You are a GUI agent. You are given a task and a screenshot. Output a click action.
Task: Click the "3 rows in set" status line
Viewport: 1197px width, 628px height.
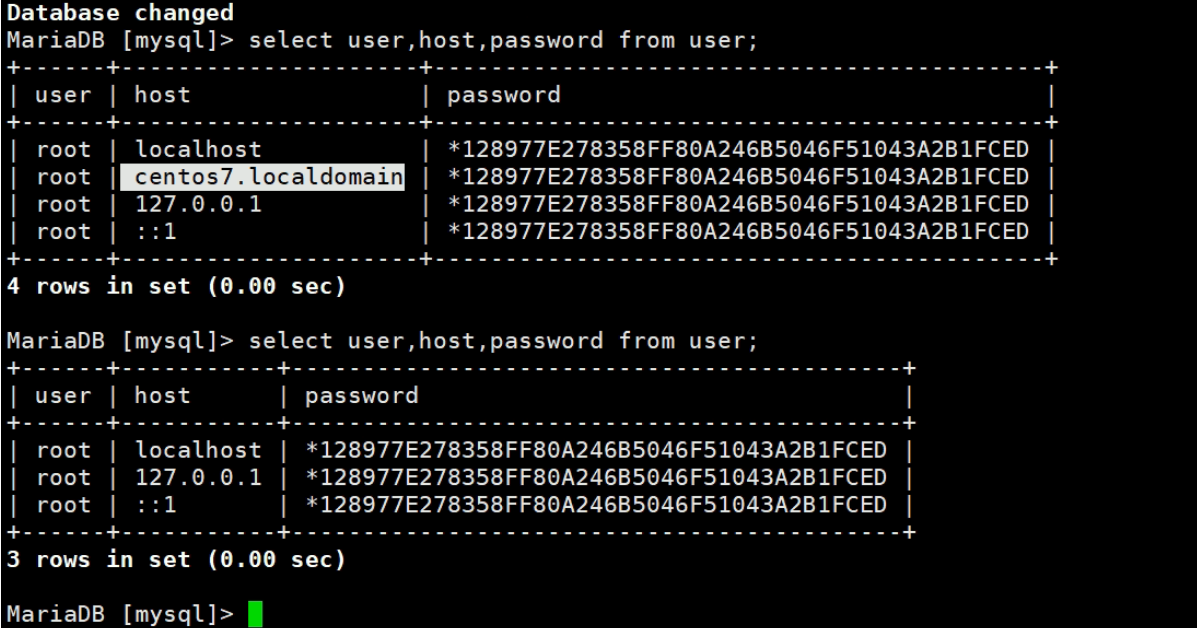pyautogui.click(x=176, y=559)
